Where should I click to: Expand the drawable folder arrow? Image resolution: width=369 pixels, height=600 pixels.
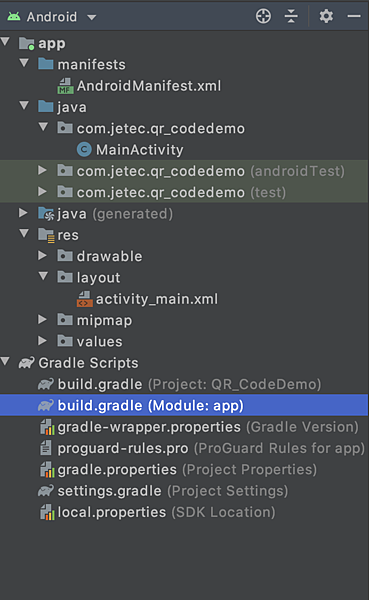(42, 256)
